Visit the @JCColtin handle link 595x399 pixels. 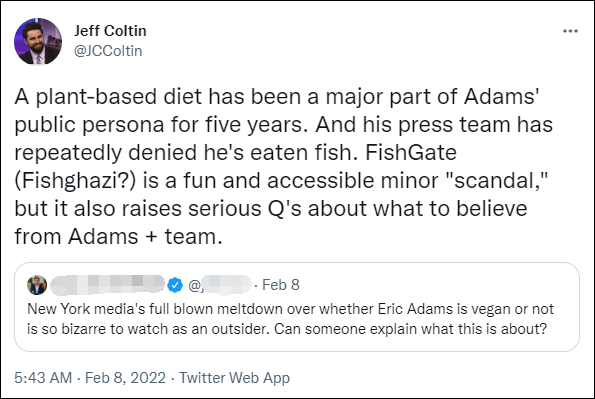point(108,51)
